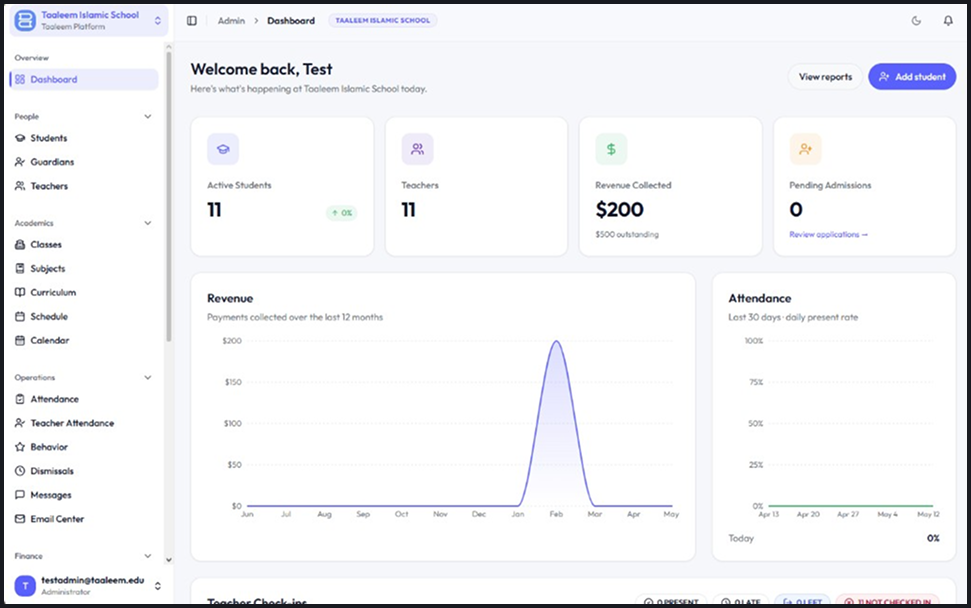The image size is (971, 608).
Task: Follow the Review applications link
Action: coord(829,235)
